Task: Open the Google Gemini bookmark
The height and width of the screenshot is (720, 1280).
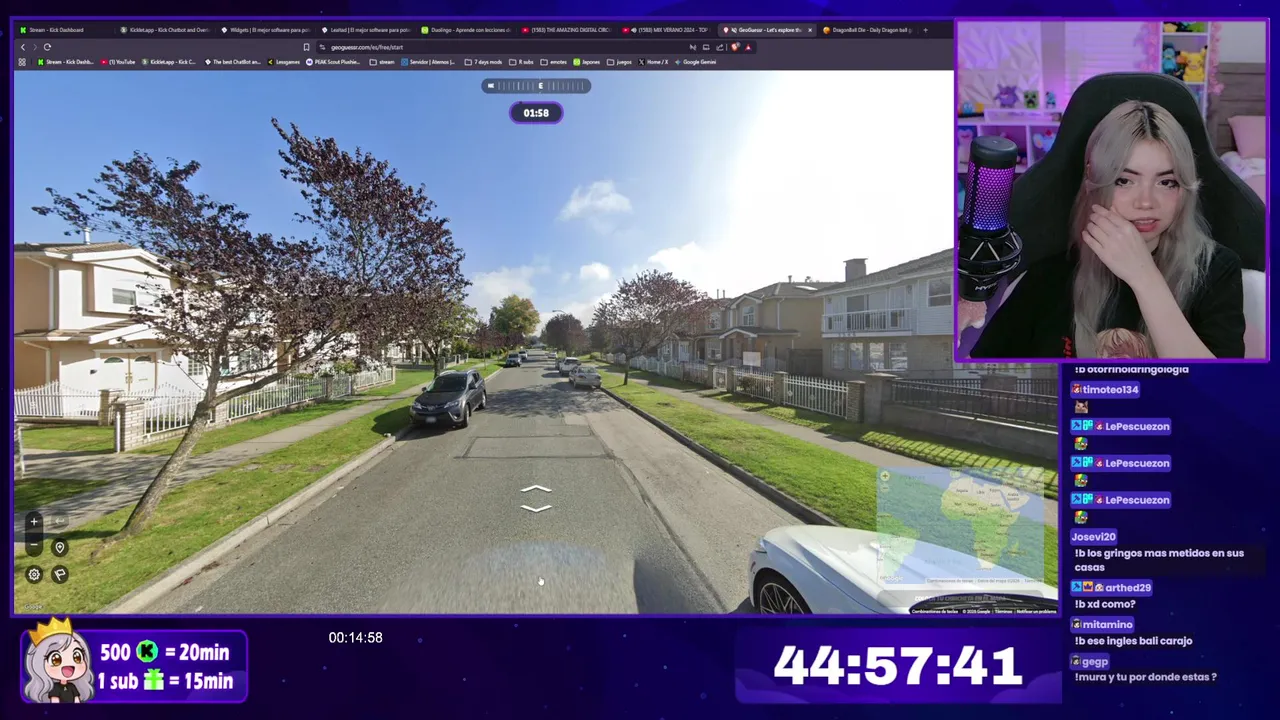Action: coord(696,62)
